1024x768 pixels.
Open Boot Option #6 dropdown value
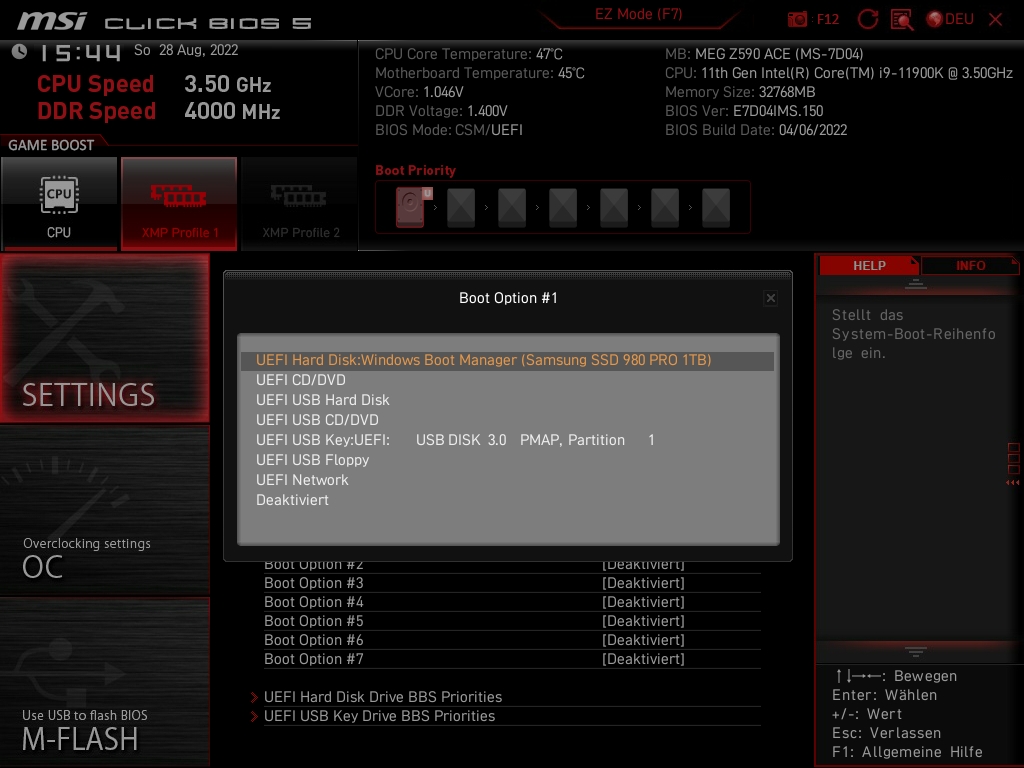click(x=643, y=640)
